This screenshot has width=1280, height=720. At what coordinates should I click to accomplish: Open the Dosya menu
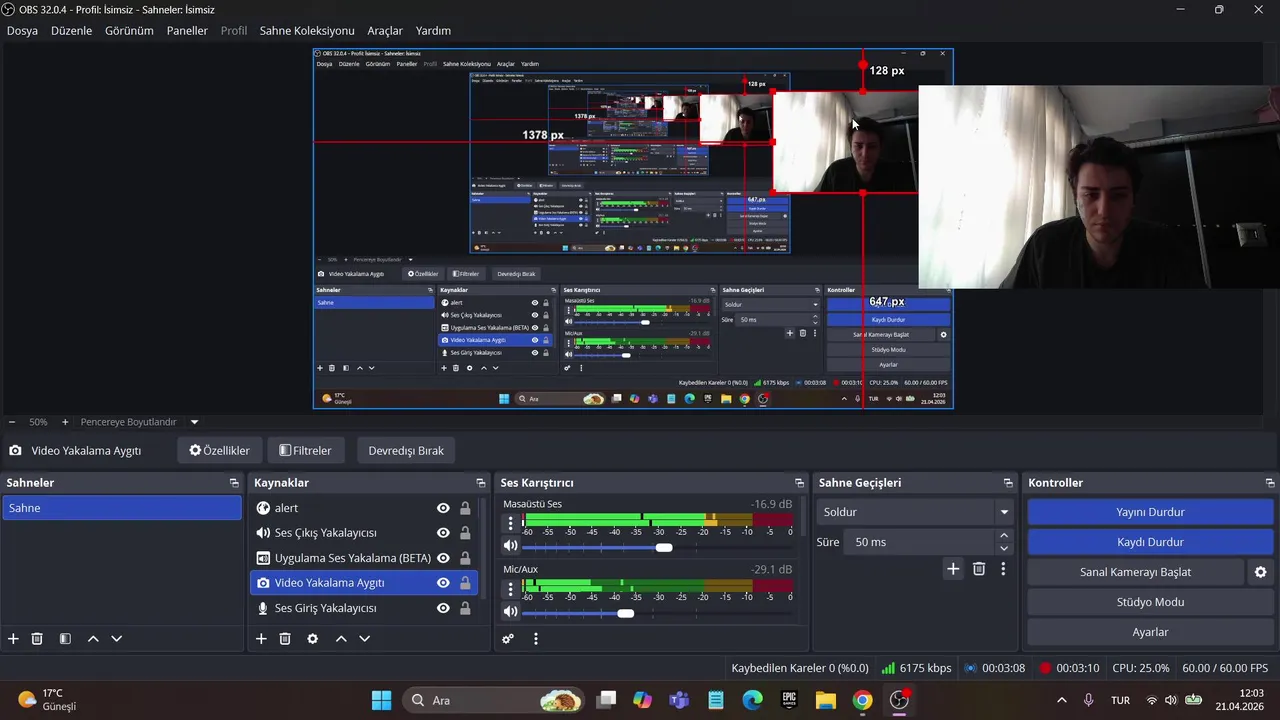tap(22, 31)
